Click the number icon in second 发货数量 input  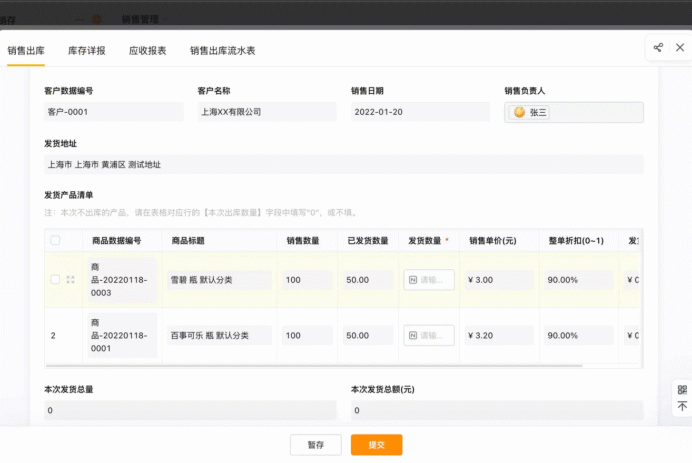click(413, 335)
